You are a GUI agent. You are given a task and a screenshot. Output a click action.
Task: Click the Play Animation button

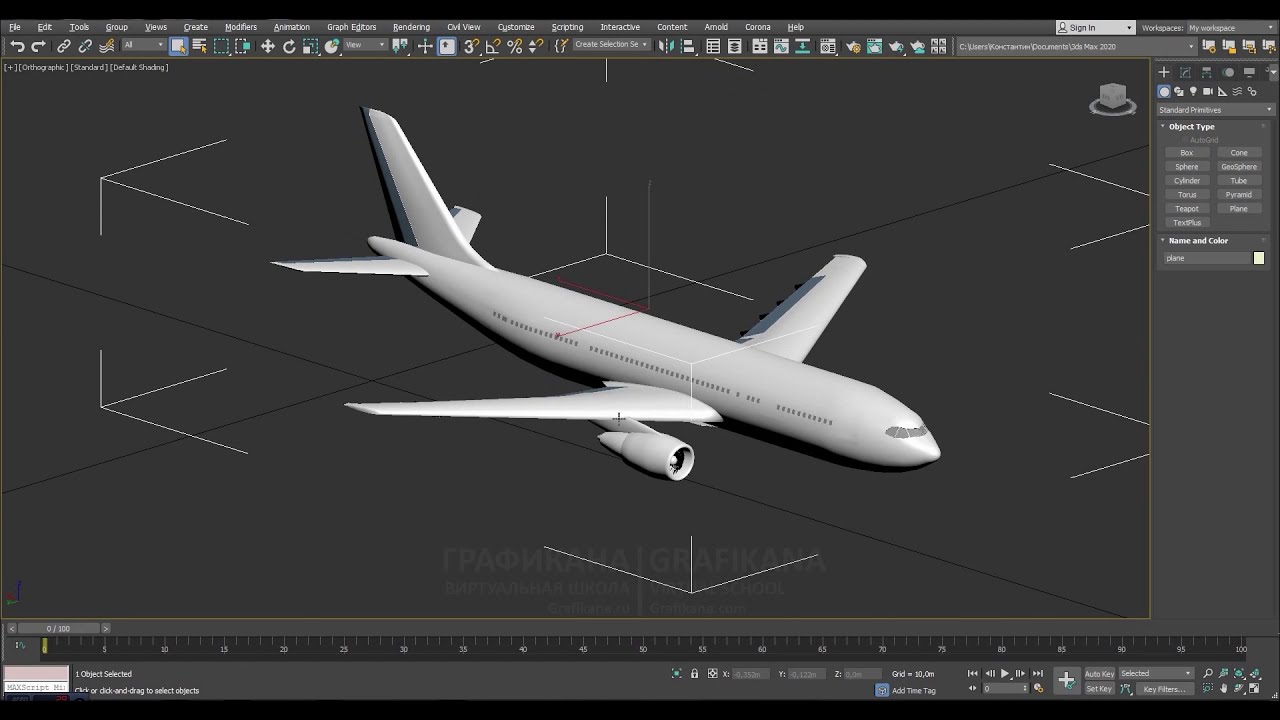click(1005, 674)
